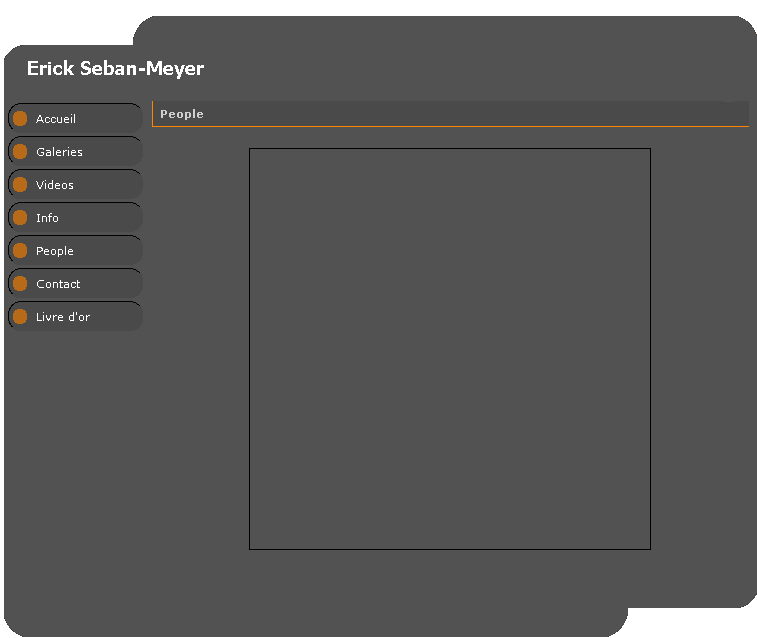Open the Galeries menu item

point(59,152)
